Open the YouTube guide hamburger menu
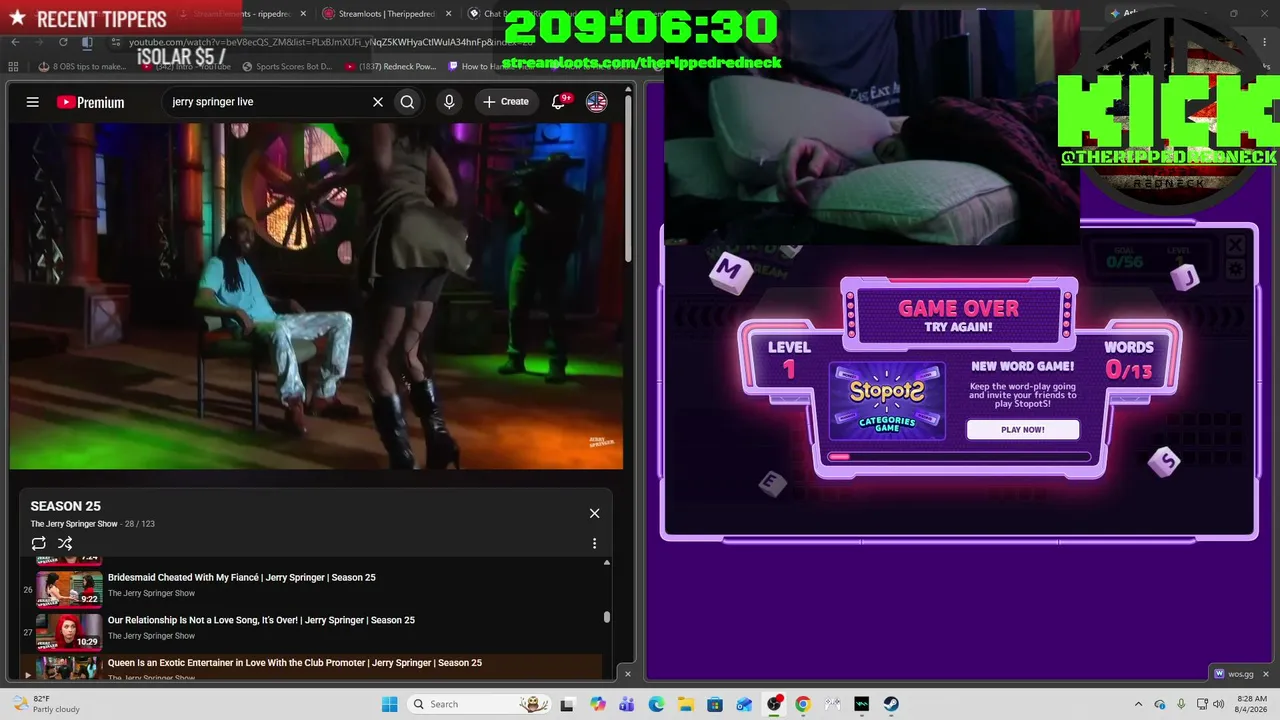The image size is (1280, 720). click(33, 102)
